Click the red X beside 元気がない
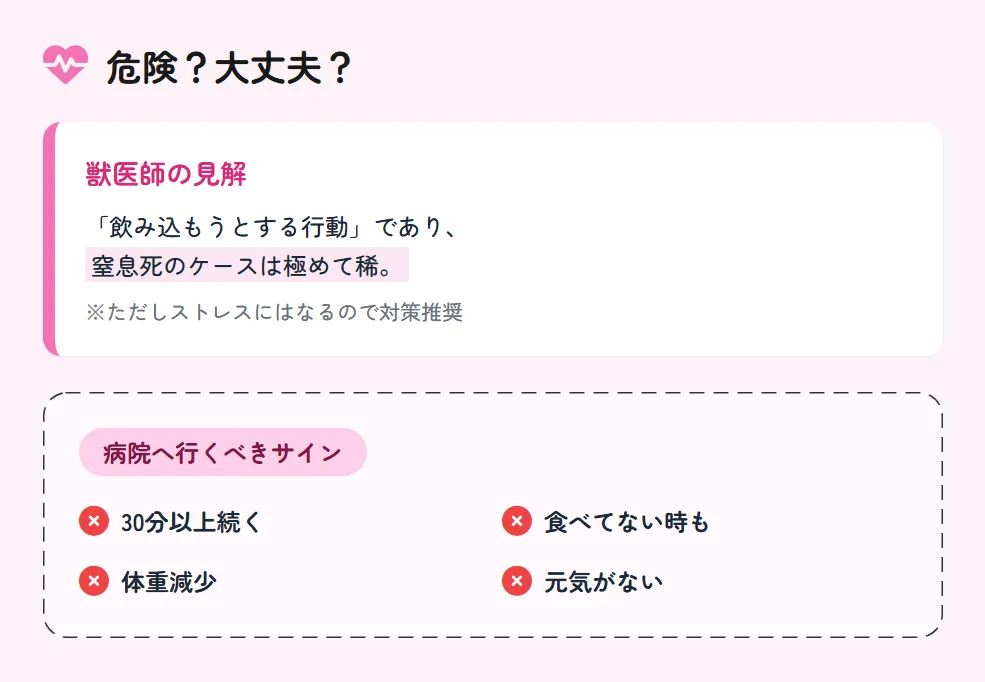Image resolution: width=985 pixels, height=682 pixels. [x=516, y=580]
